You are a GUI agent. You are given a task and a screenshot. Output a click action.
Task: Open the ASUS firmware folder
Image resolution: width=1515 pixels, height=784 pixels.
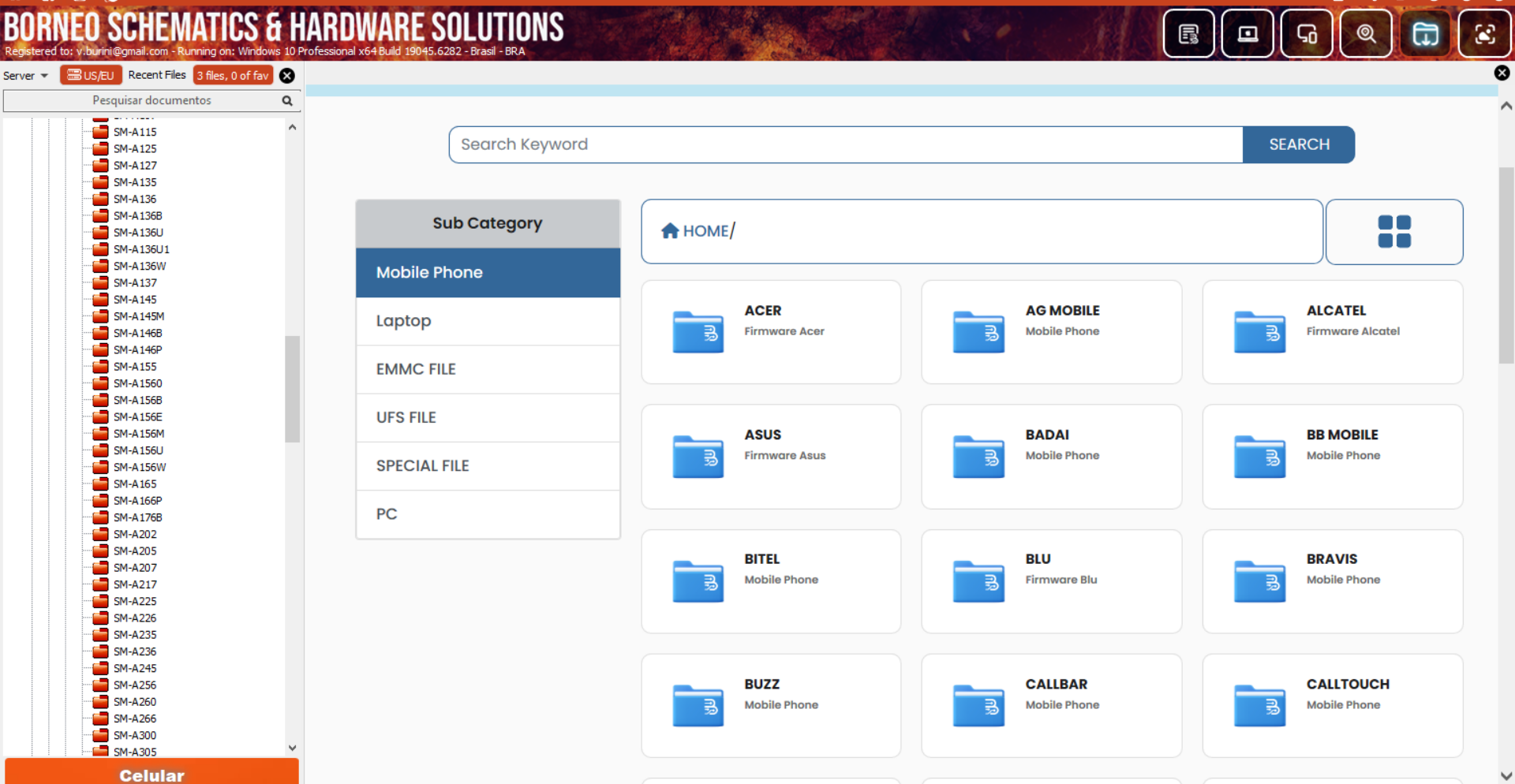[x=771, y=457]
